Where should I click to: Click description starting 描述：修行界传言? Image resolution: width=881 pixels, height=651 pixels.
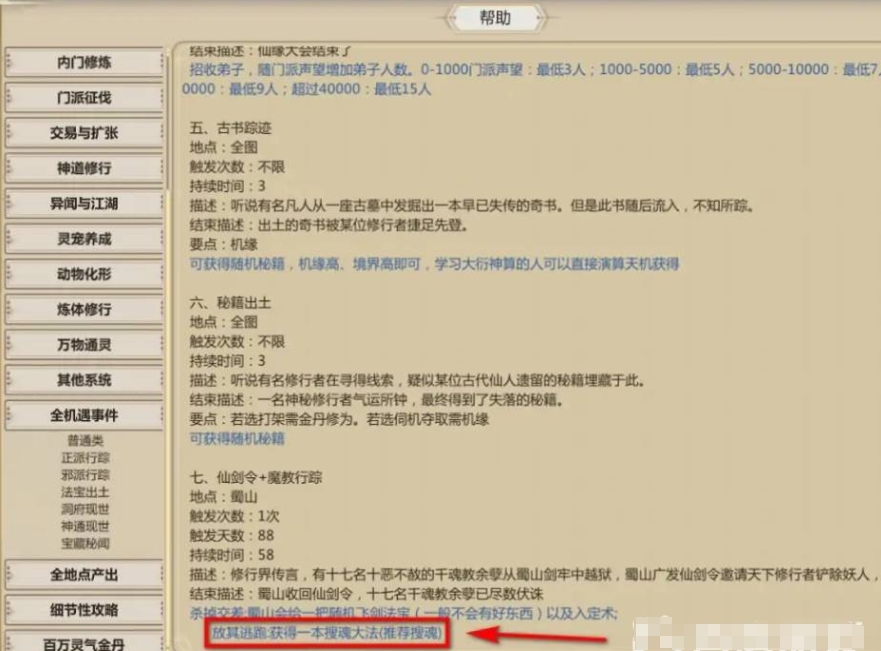click(535, 574)
